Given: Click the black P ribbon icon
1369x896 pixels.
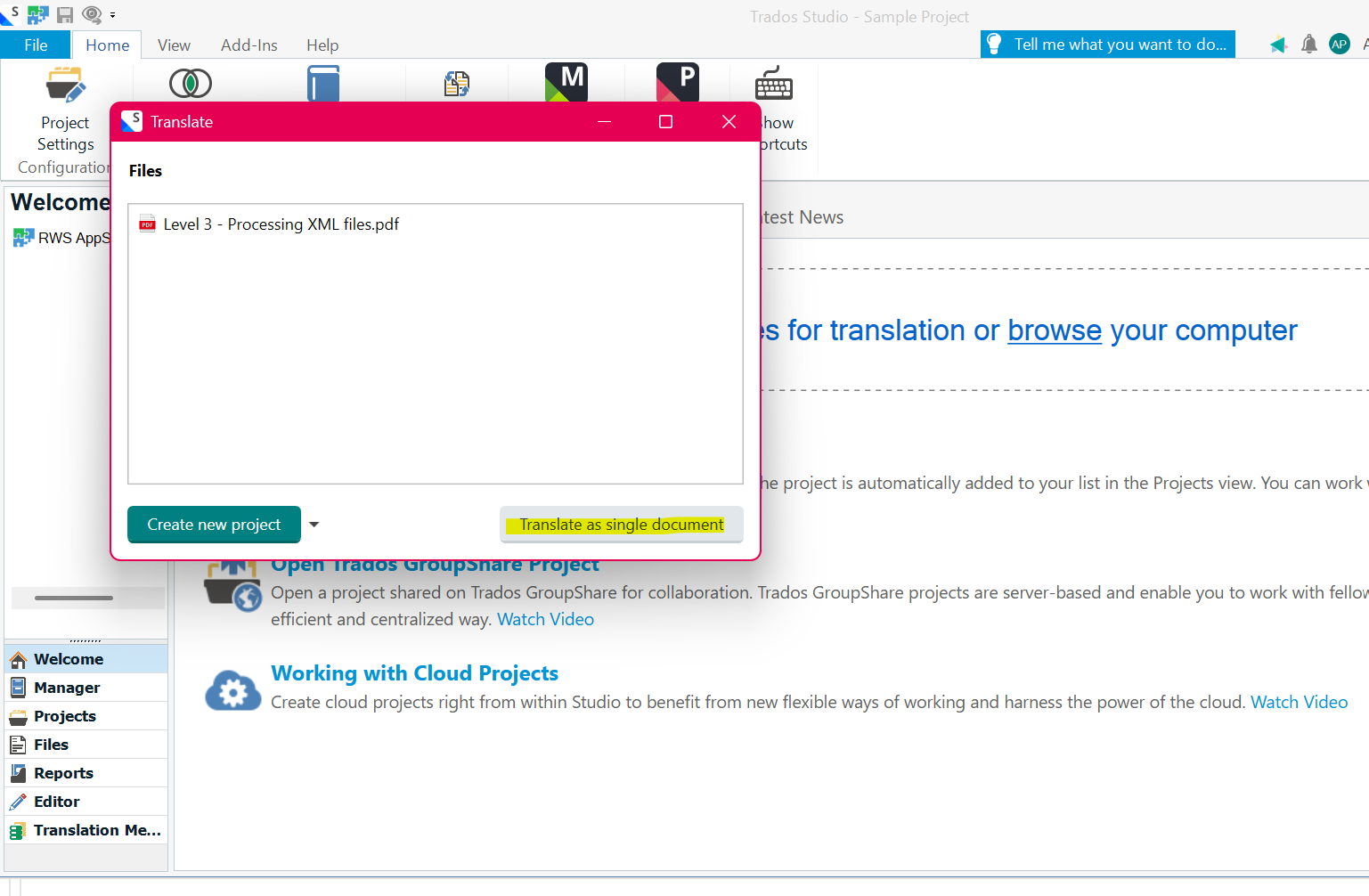Looking at the screenshot, I should 677,82.
